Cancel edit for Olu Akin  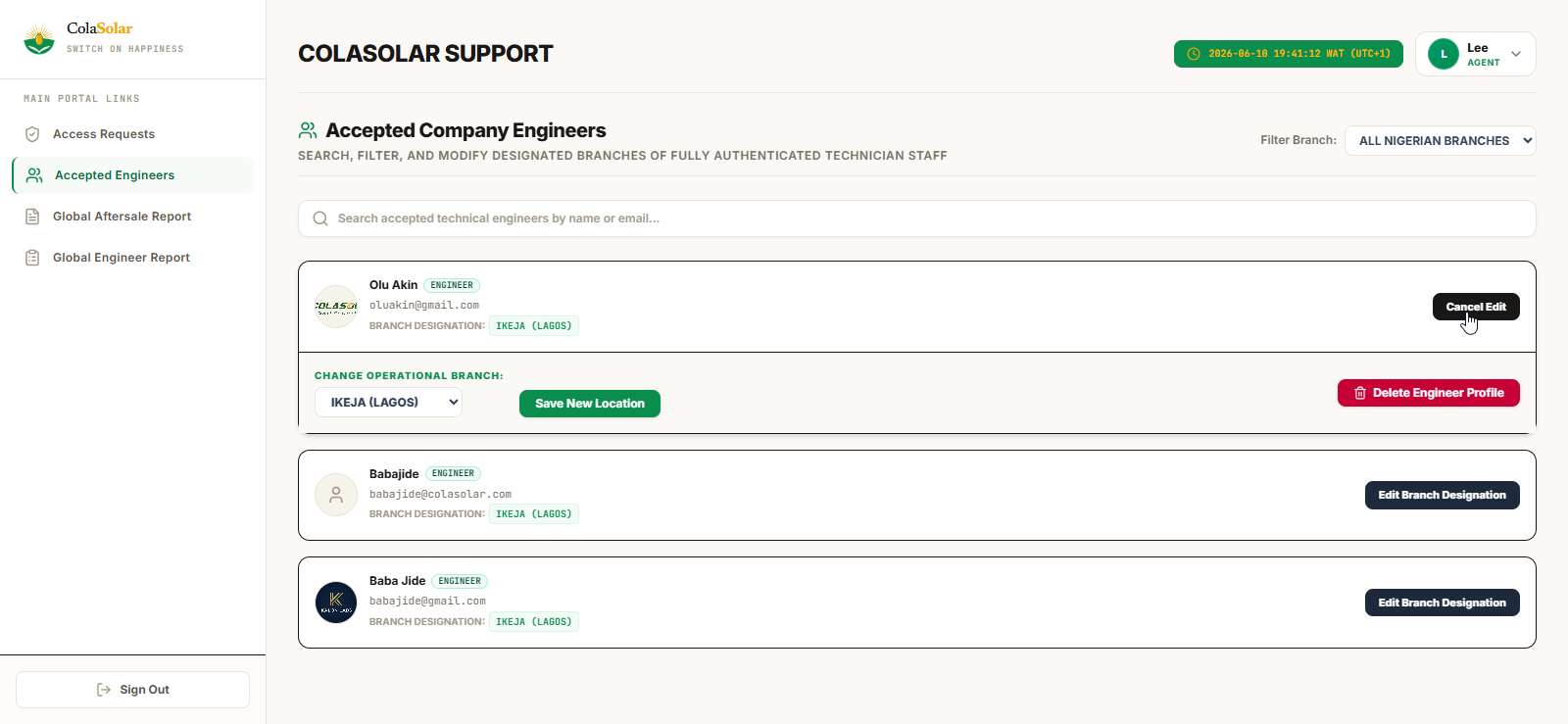(x=1476, y=307)
